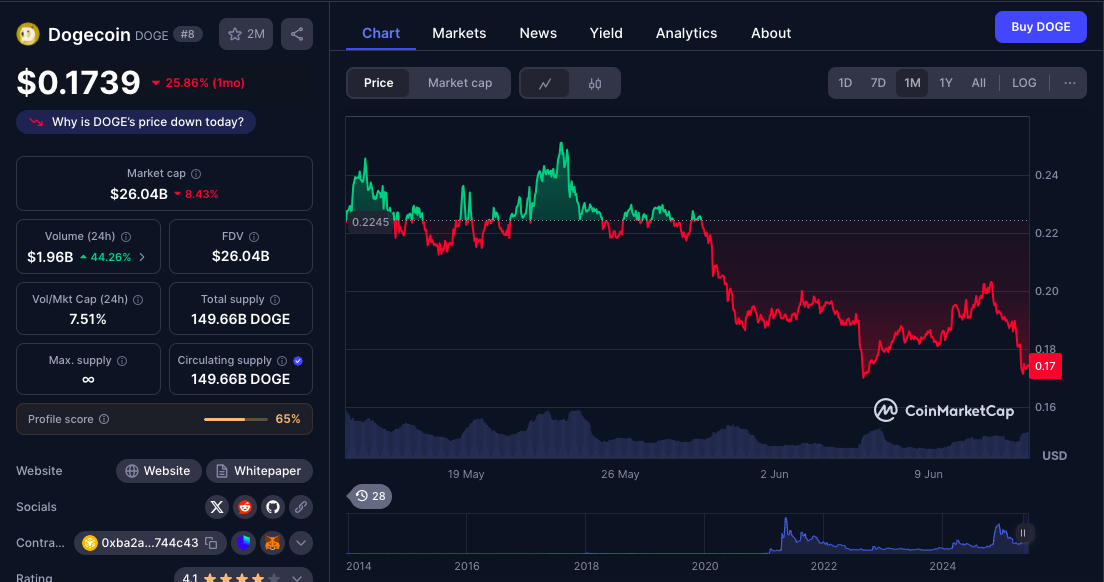Viewport: 1104px width, 582px height.
Task: Expand Volume (24h) details arrow
Action: pos(142,257)
